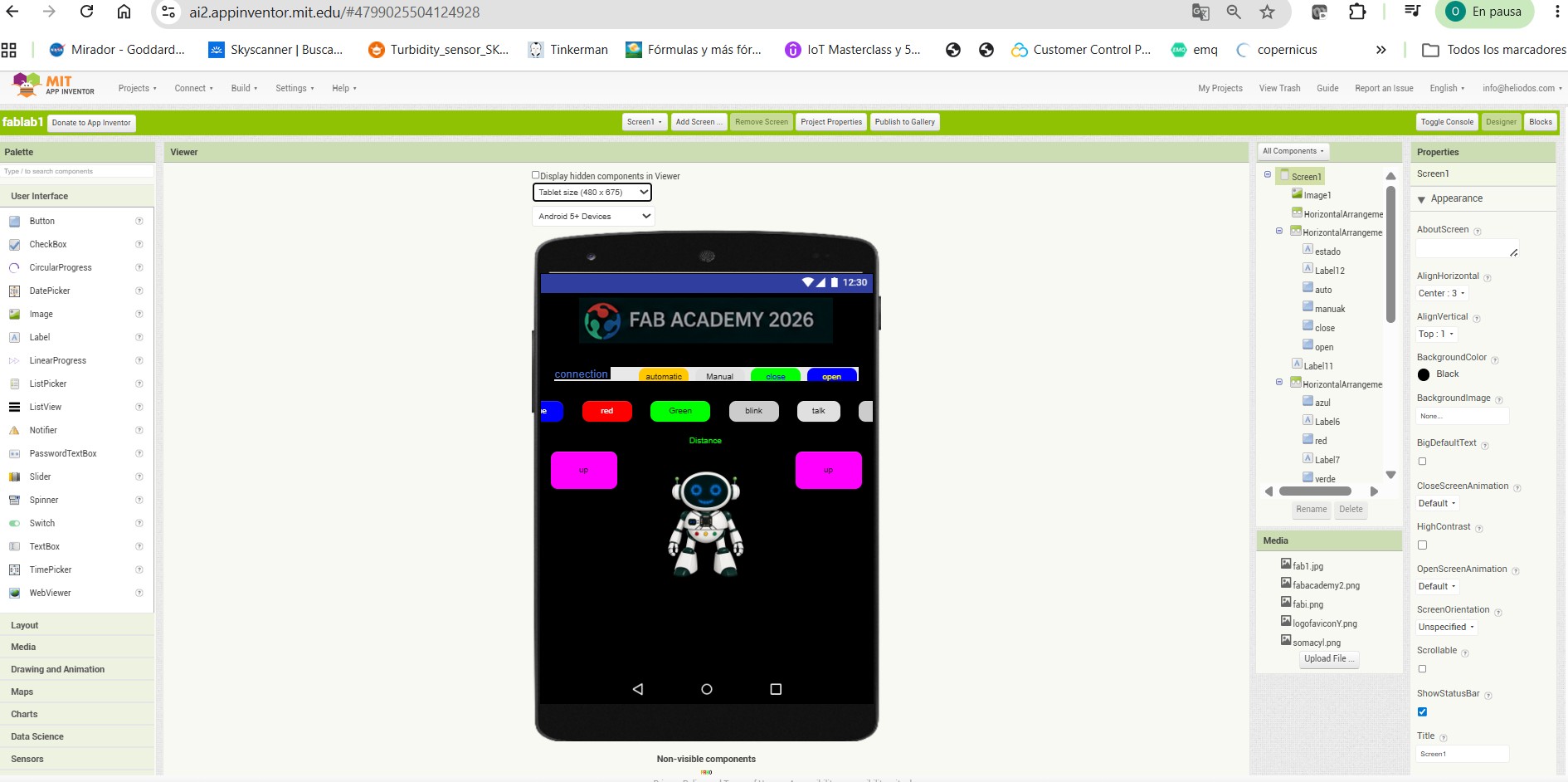This screenshot has height=782, width=1568.
Task: Select the TimePicker palette icon
Action: [14, 569]
